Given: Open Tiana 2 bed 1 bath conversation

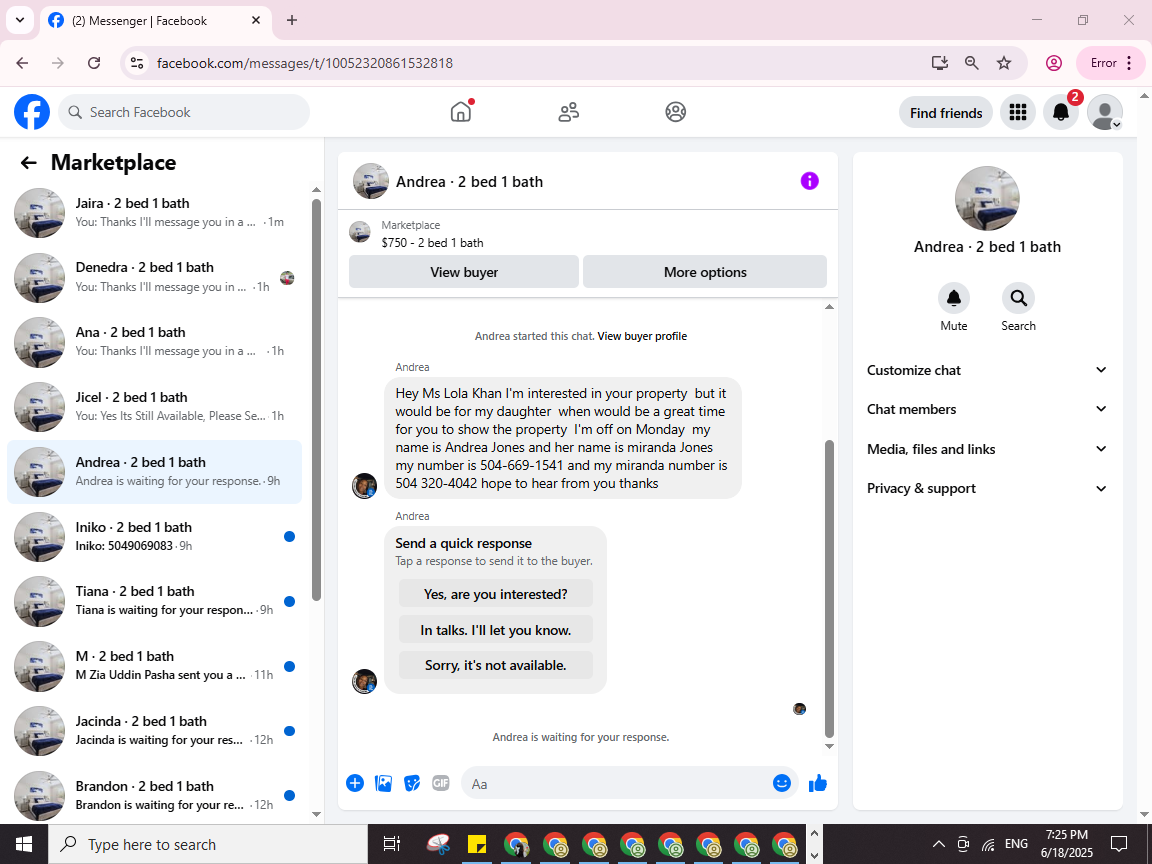Looking at the screenshot, I should [x=154, y=601].
